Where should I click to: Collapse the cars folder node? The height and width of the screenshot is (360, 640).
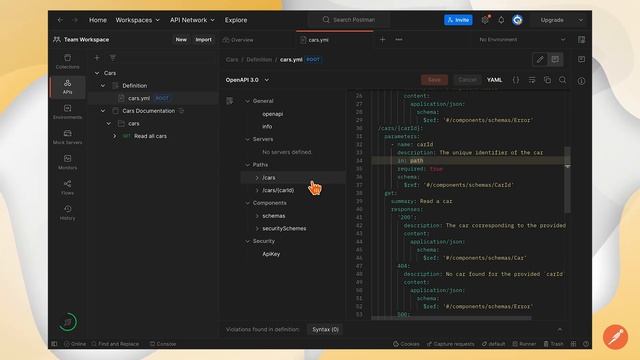pyautogui.click(x=109, y=124)
